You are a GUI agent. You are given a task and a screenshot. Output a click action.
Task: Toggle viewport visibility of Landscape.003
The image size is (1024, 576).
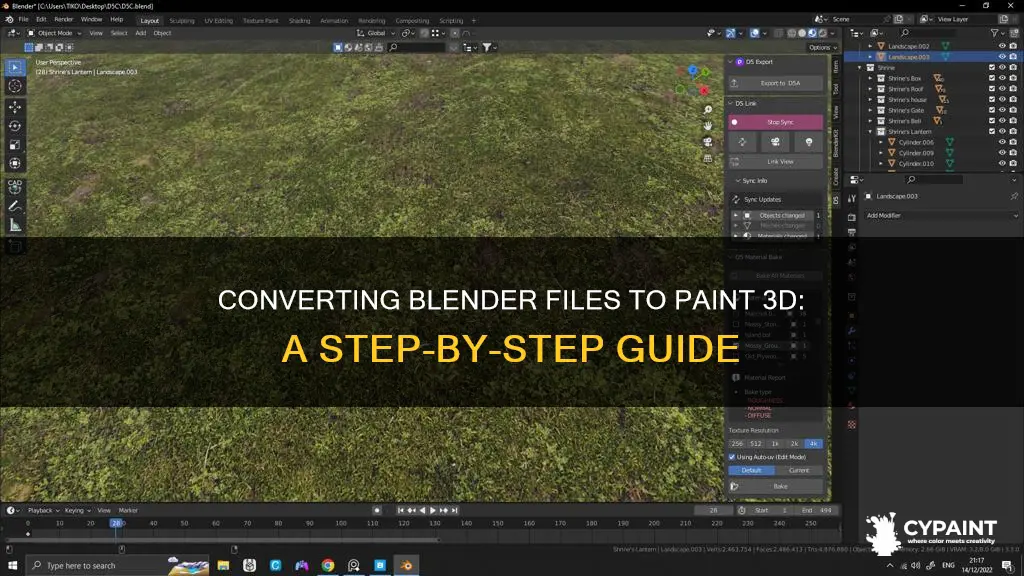coord(1002,57)
